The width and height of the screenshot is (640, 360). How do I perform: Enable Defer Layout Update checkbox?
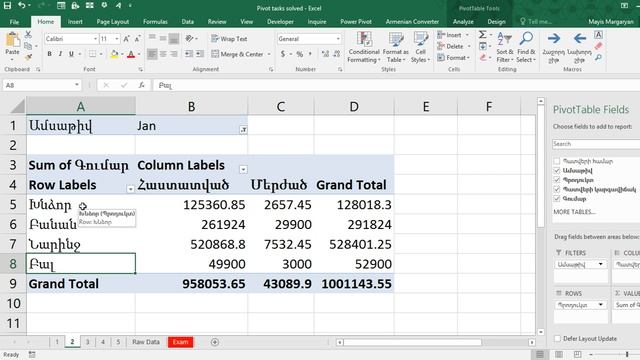pyautogui.click(x=557, y=338)
